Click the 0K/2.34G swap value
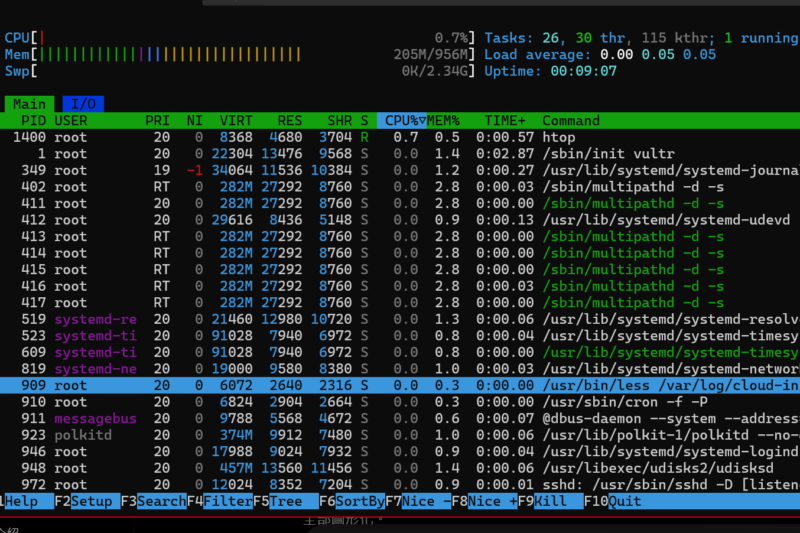The image size is (800, 533). click(434, 71)
